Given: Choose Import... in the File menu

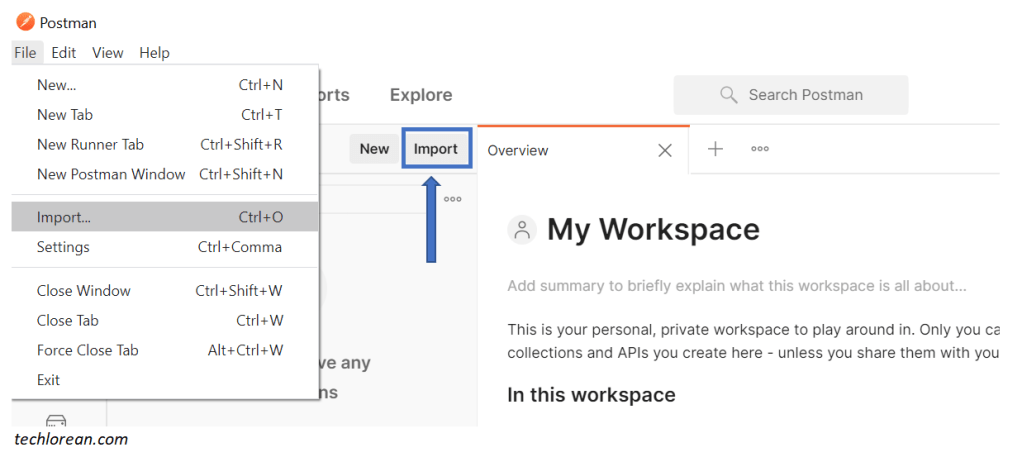Looking at the screenshot, I should click(x=165, y=217).
